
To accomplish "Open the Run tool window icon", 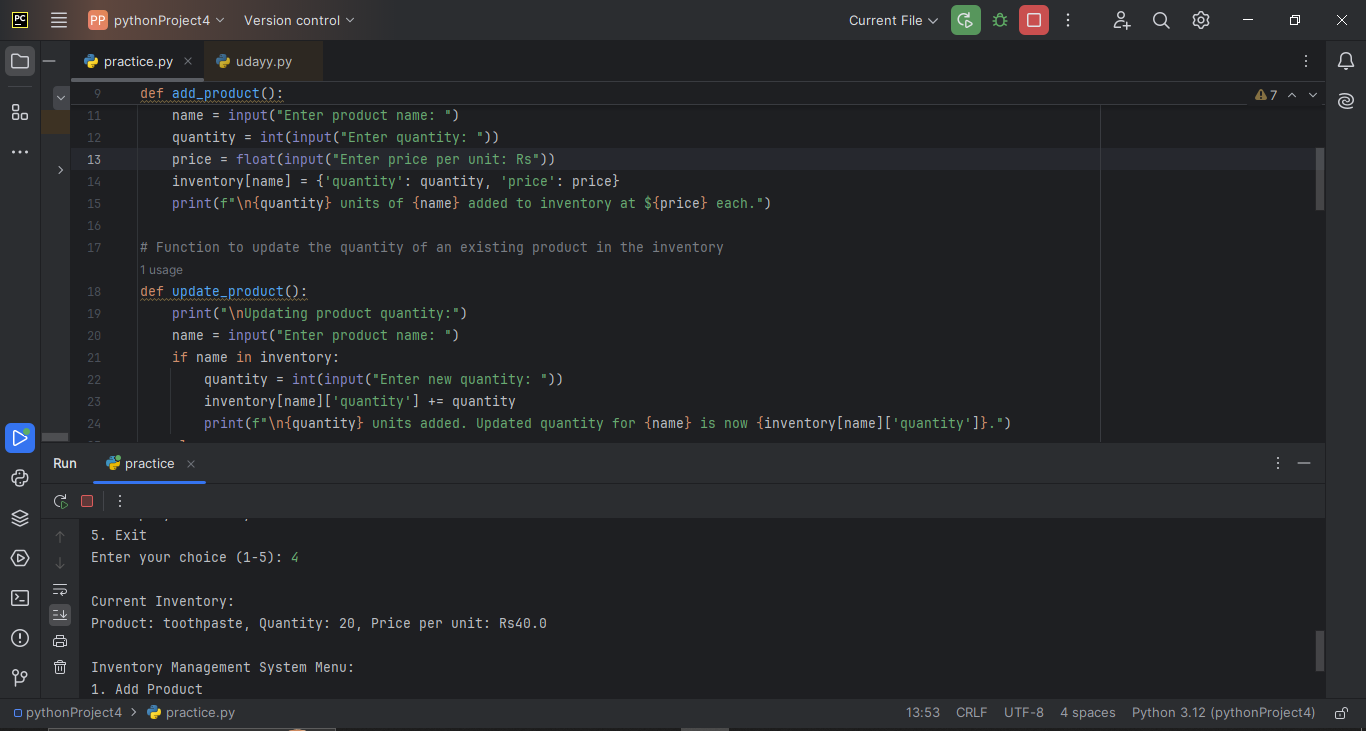I will click(x=20, y=438).
